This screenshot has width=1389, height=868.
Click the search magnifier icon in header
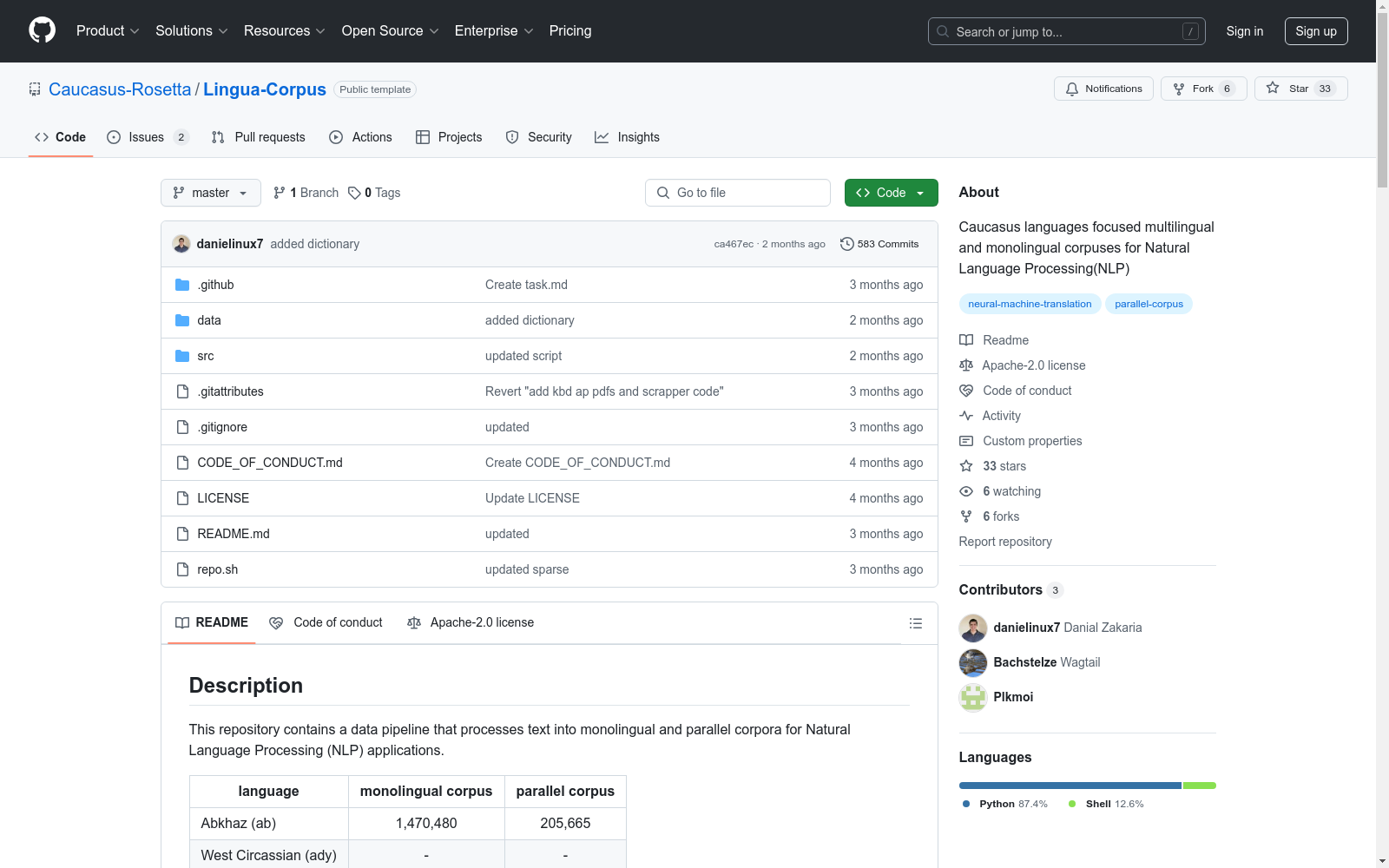point(943,31)
